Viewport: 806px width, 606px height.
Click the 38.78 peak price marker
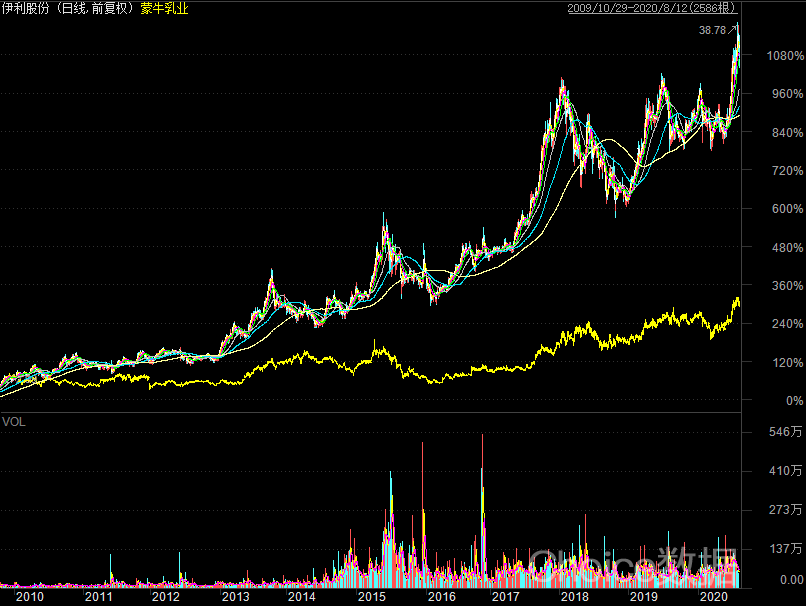coord(712,31)
